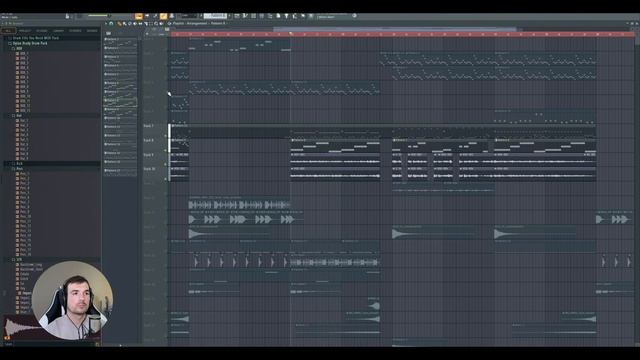Click the Track 7 header label
The height and width of the screenshot is (360, 640).
click(x=149, y=126)
